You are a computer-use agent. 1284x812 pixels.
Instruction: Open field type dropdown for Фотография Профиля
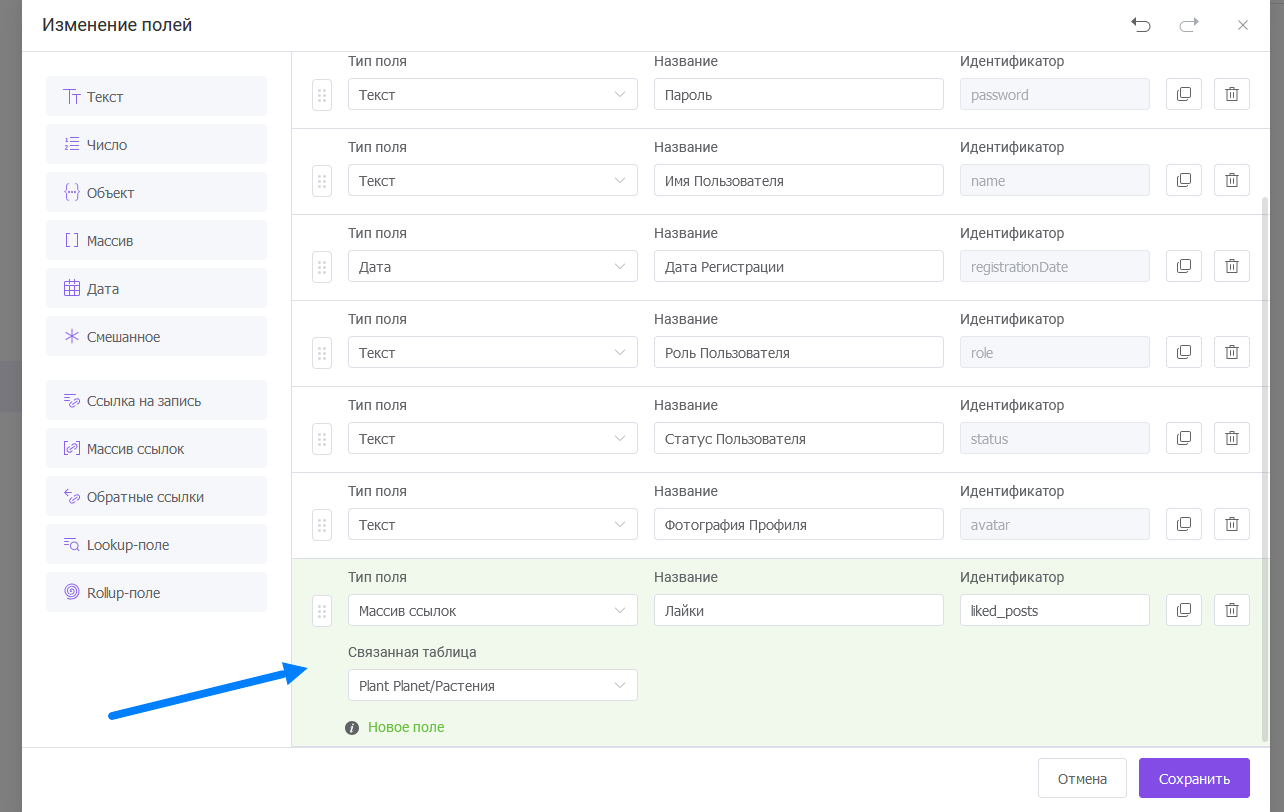pos(493,525)
